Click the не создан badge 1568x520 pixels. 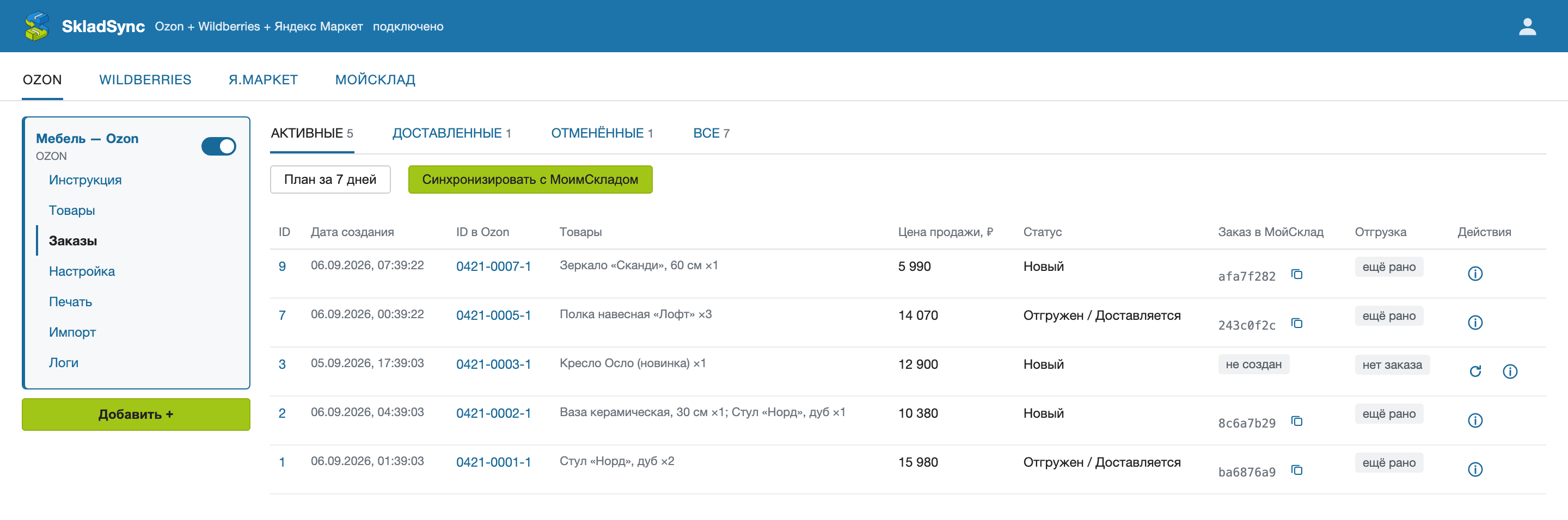pyautogui.click(x=1253, y=364)
